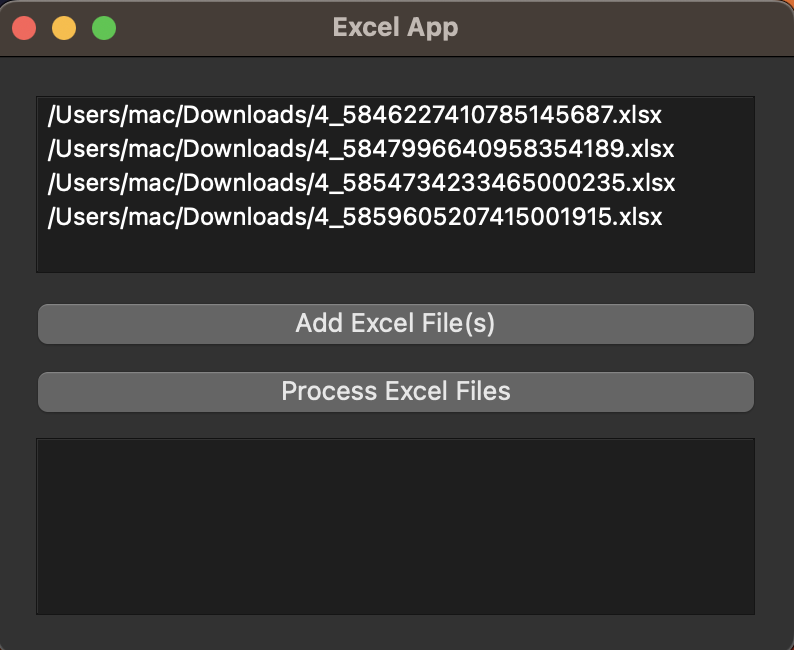
Task: Close the Excel App window
Action: (24, 28)
